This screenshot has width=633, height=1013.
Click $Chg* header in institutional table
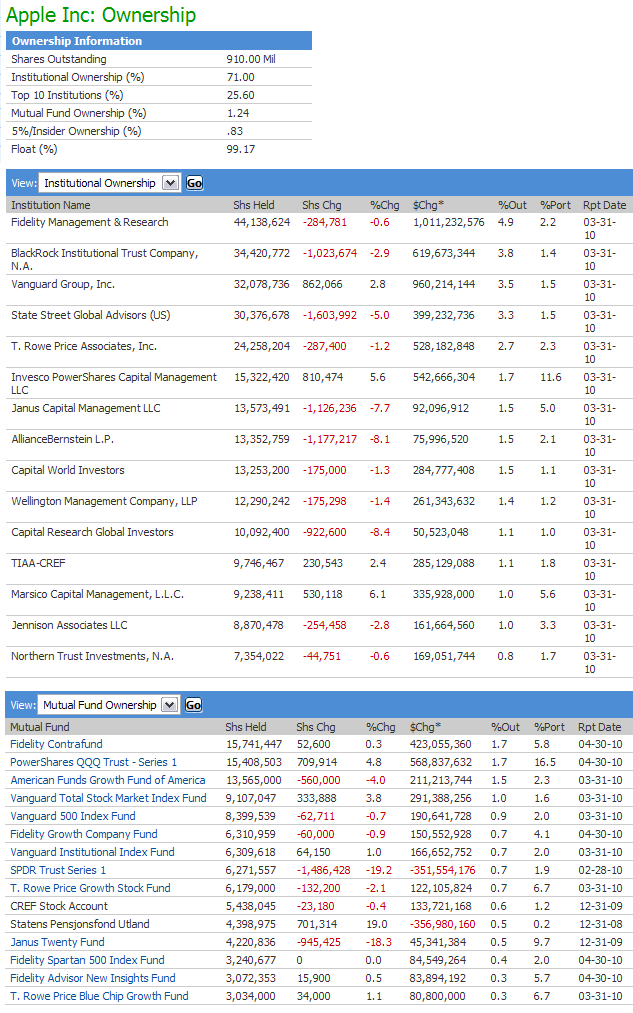click(428, 205)
